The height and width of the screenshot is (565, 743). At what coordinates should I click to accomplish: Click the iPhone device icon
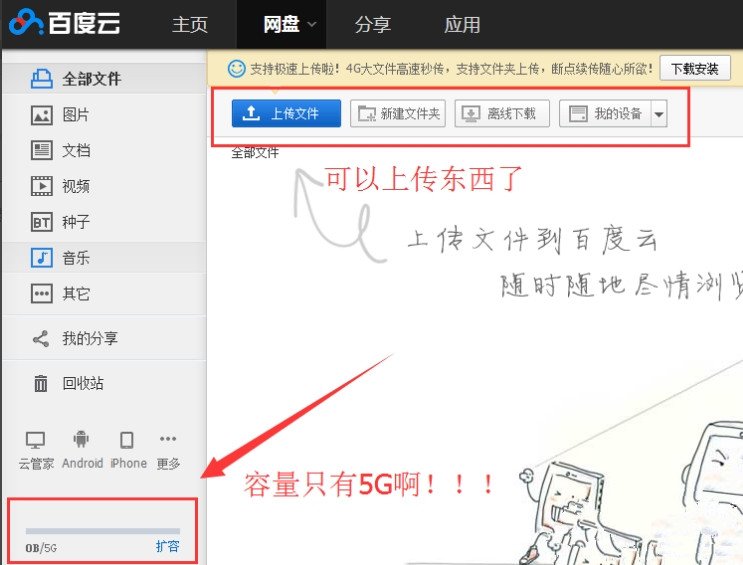pos(127,440)
